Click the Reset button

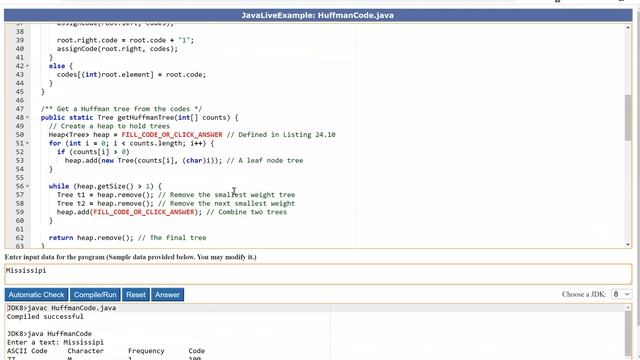(136, 295)
